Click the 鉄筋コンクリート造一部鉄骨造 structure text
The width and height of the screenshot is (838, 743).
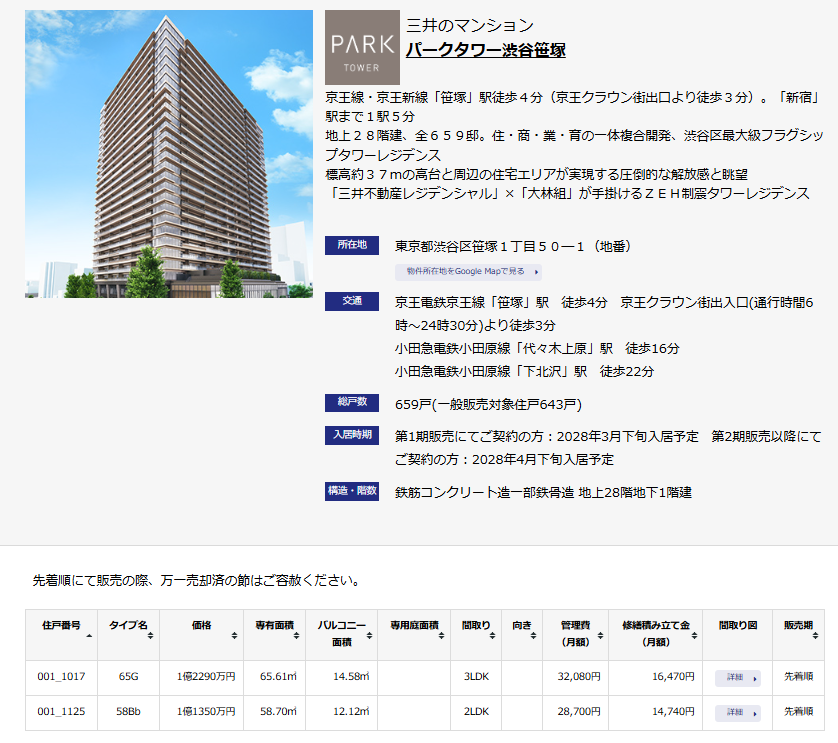tap(484, 492)
